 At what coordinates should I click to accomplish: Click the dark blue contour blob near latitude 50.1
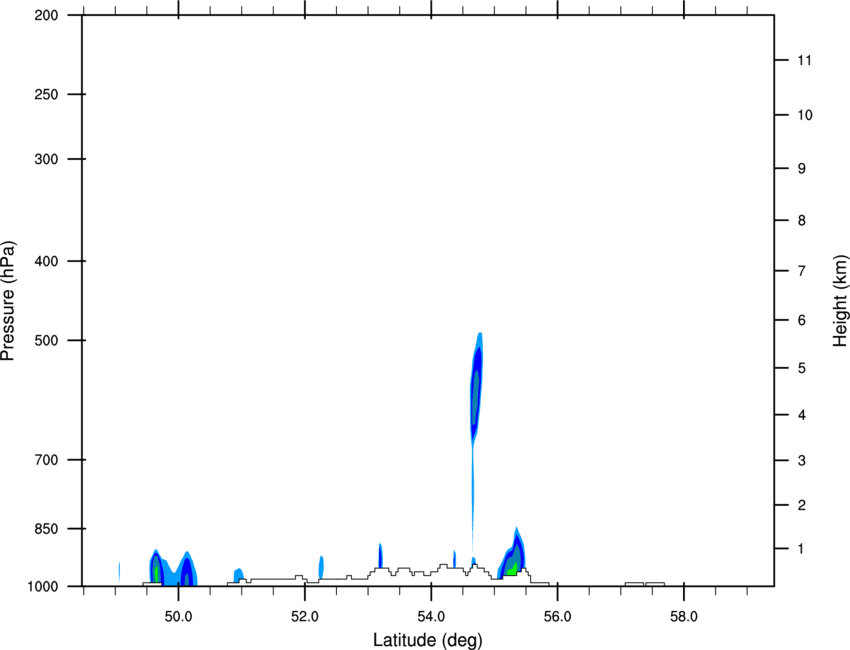click(186, 572)
